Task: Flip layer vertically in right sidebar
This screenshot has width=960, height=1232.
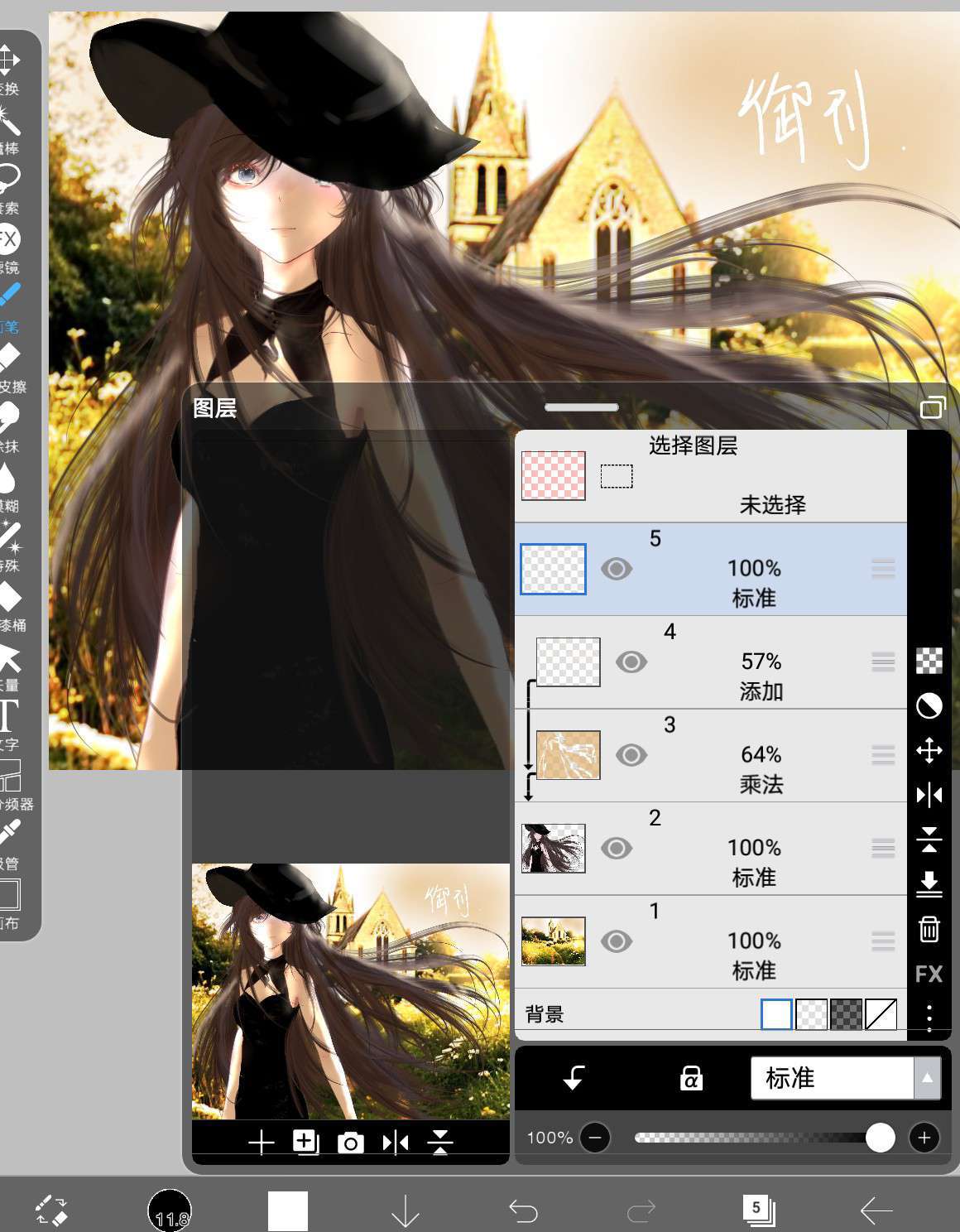Action: point(929,840)
